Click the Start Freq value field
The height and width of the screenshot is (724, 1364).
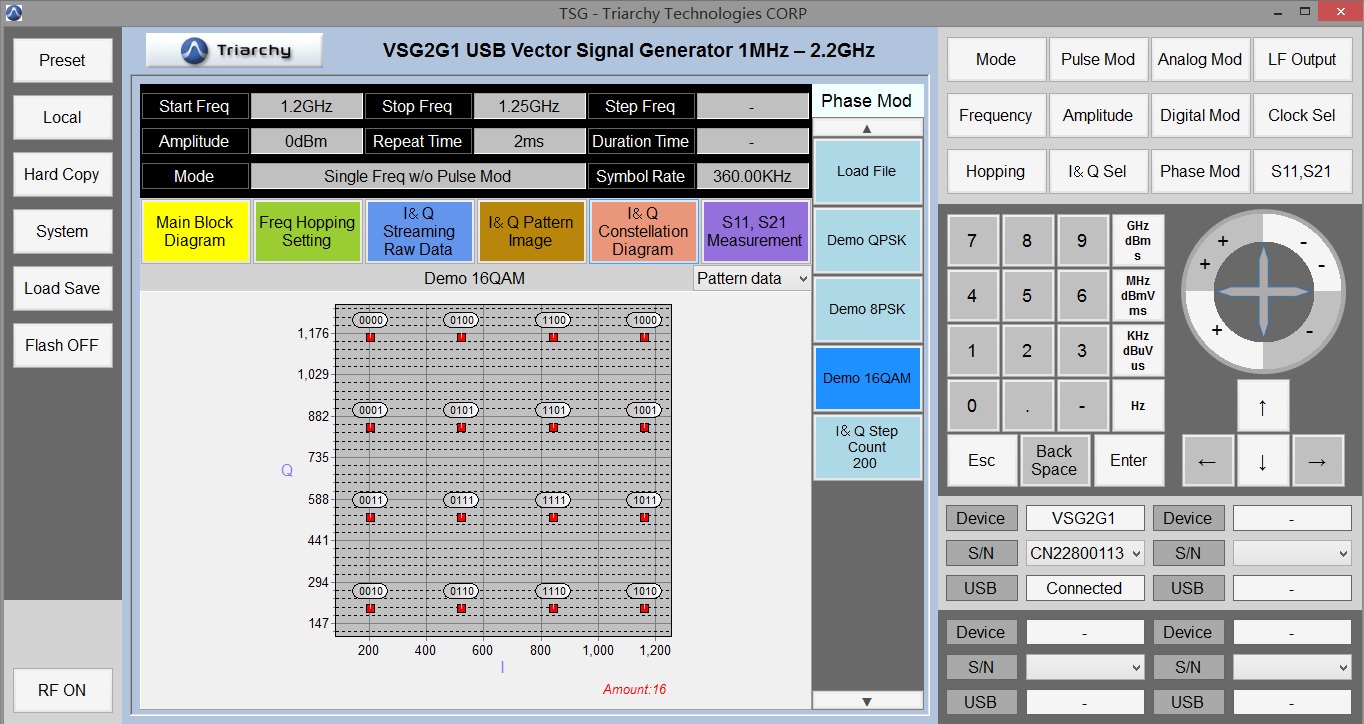point(306,106)
